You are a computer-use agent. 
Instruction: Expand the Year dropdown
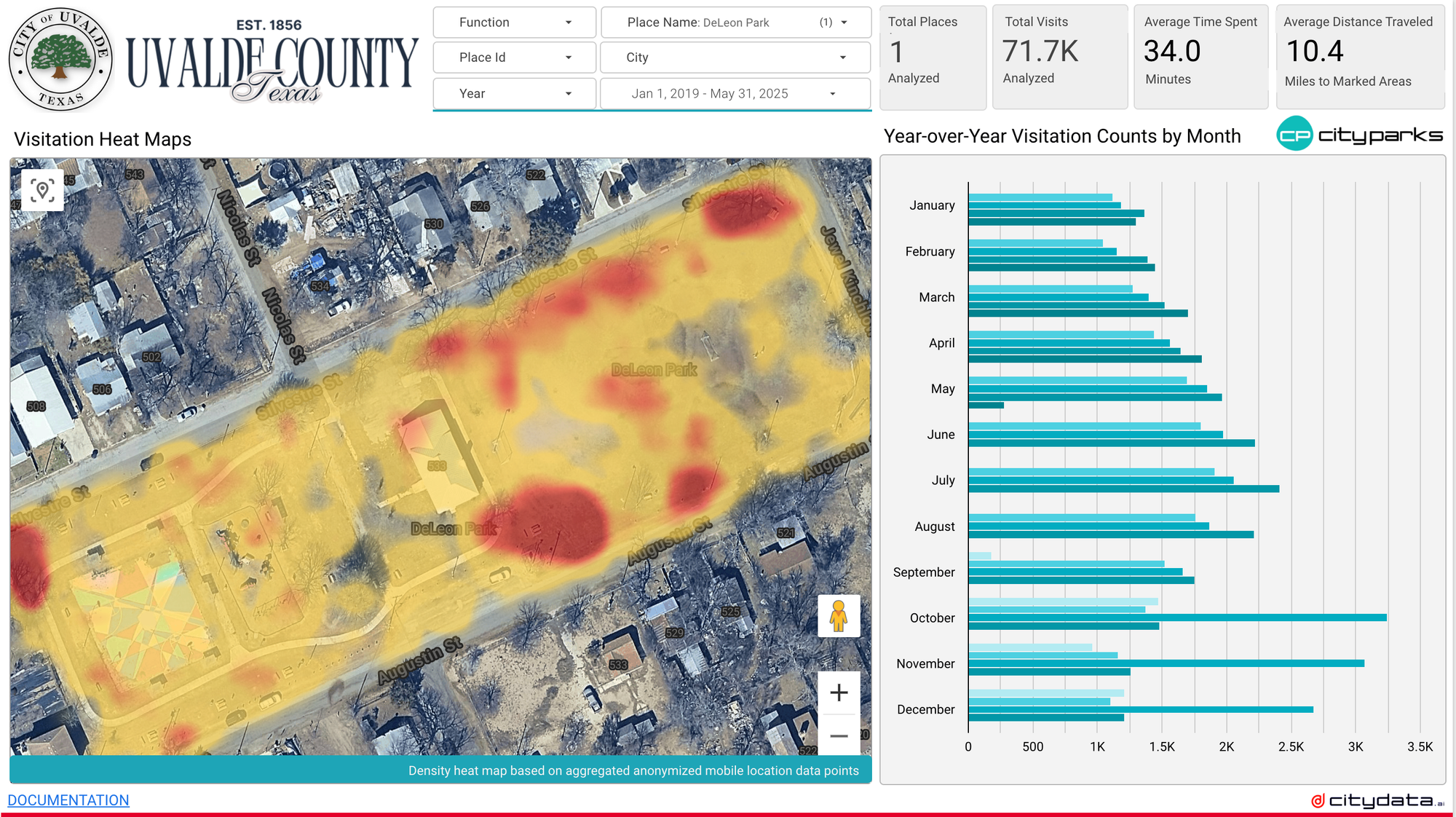click(514, 94)
